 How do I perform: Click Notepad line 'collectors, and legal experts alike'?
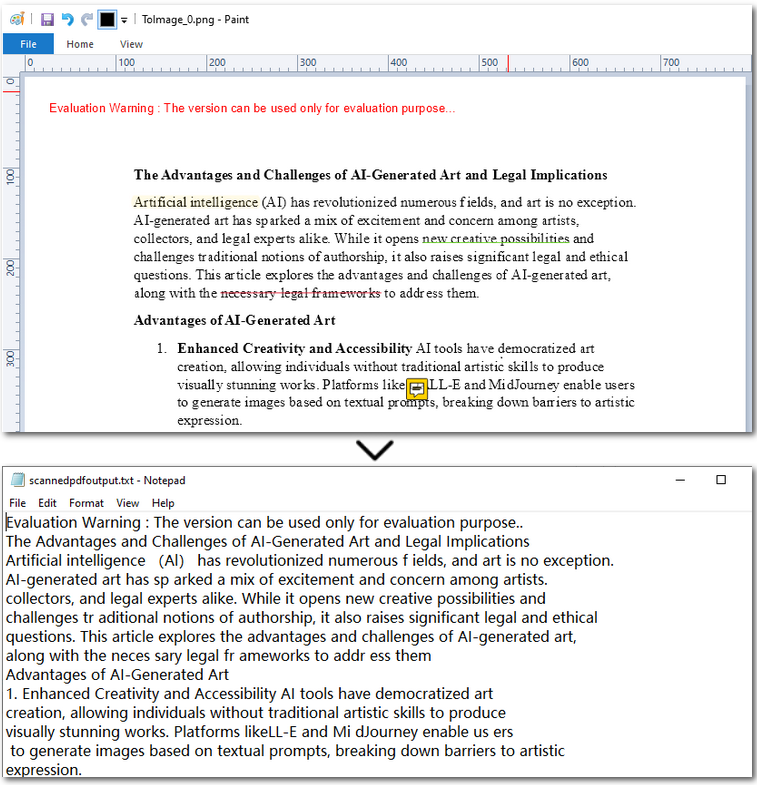pyautogui.click(x=275, y=598)
